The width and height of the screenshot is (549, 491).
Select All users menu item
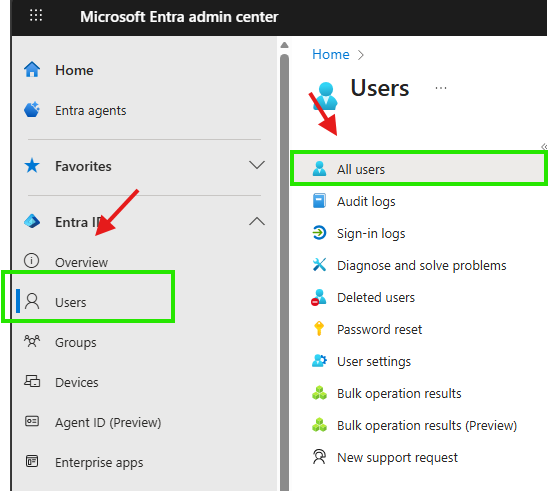[419, 170]
